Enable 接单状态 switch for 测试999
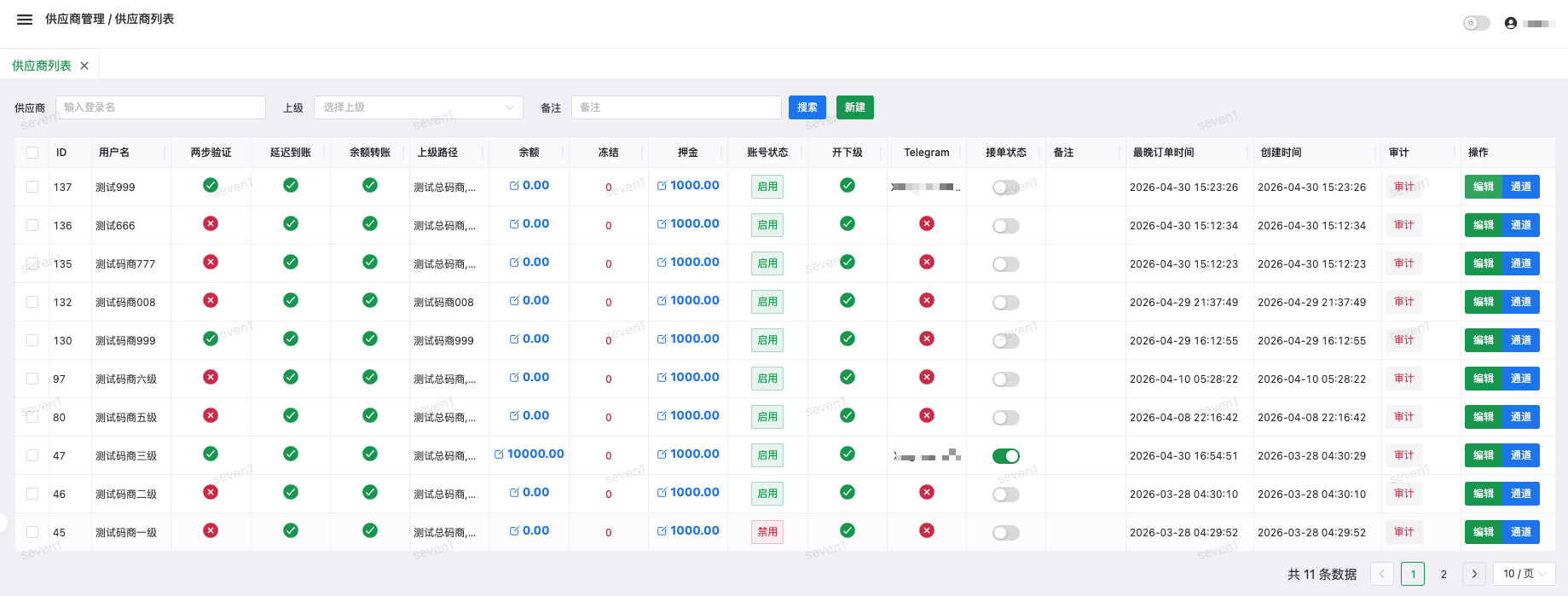 [1006, 188]
